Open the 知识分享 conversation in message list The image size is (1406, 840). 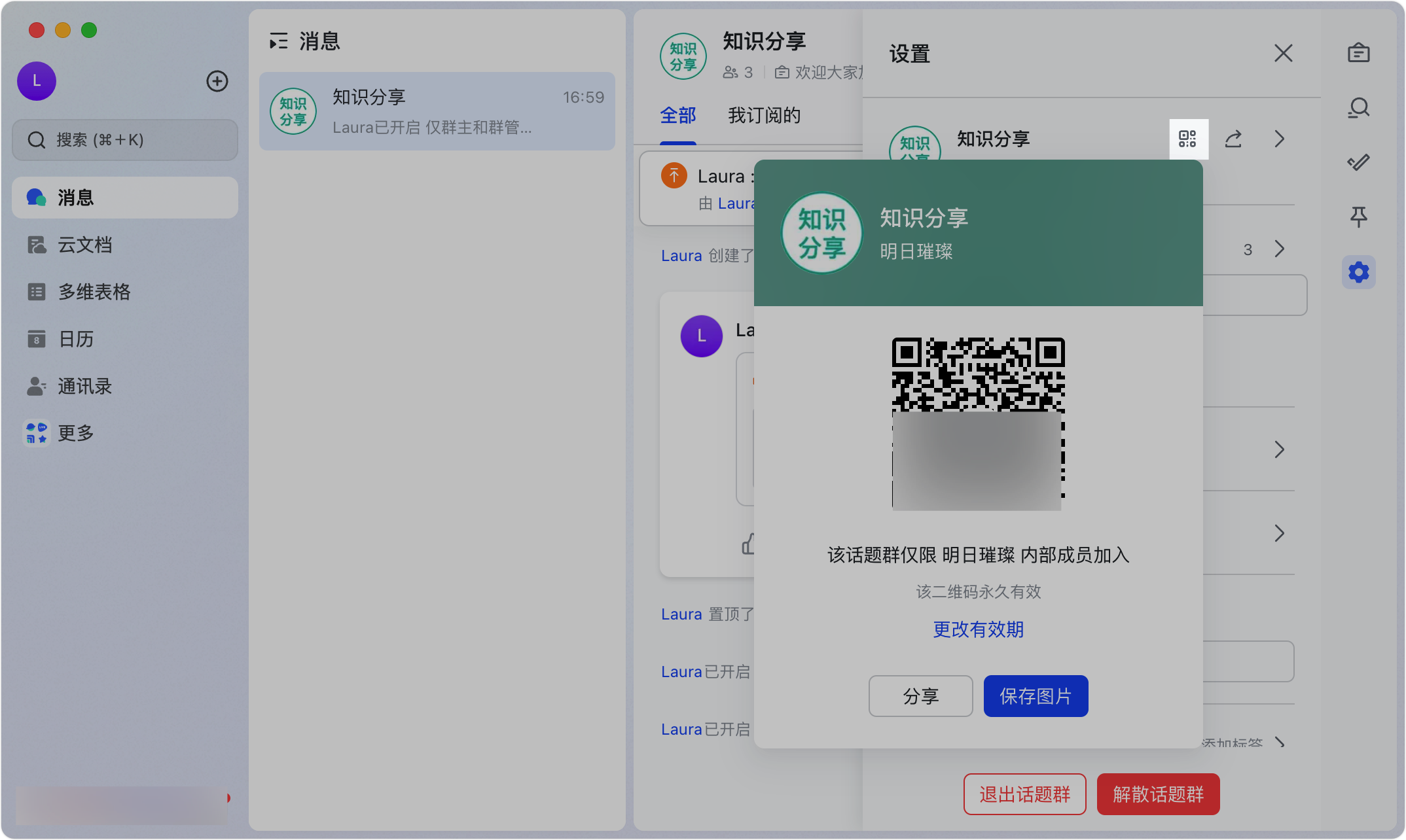pos(437,111)
